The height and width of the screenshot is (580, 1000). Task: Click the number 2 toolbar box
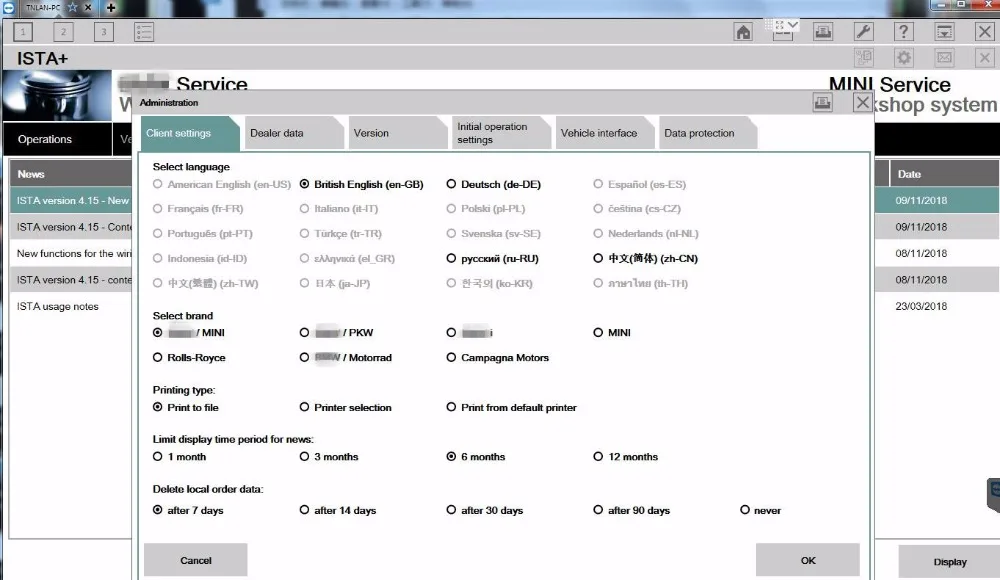tap(63, 31)
